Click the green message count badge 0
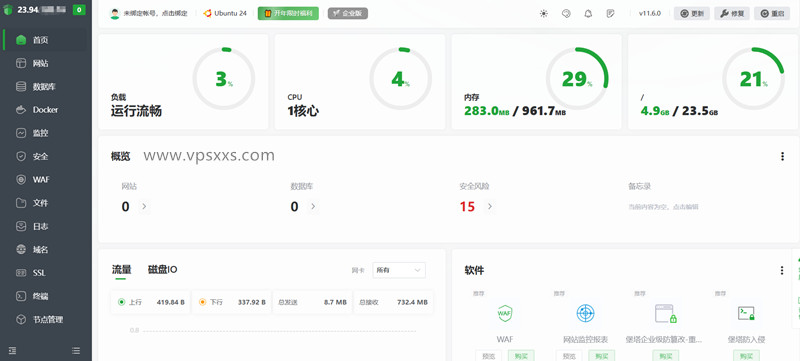The height and width of the screenshot is (361, 800). [x=79, y=10]
